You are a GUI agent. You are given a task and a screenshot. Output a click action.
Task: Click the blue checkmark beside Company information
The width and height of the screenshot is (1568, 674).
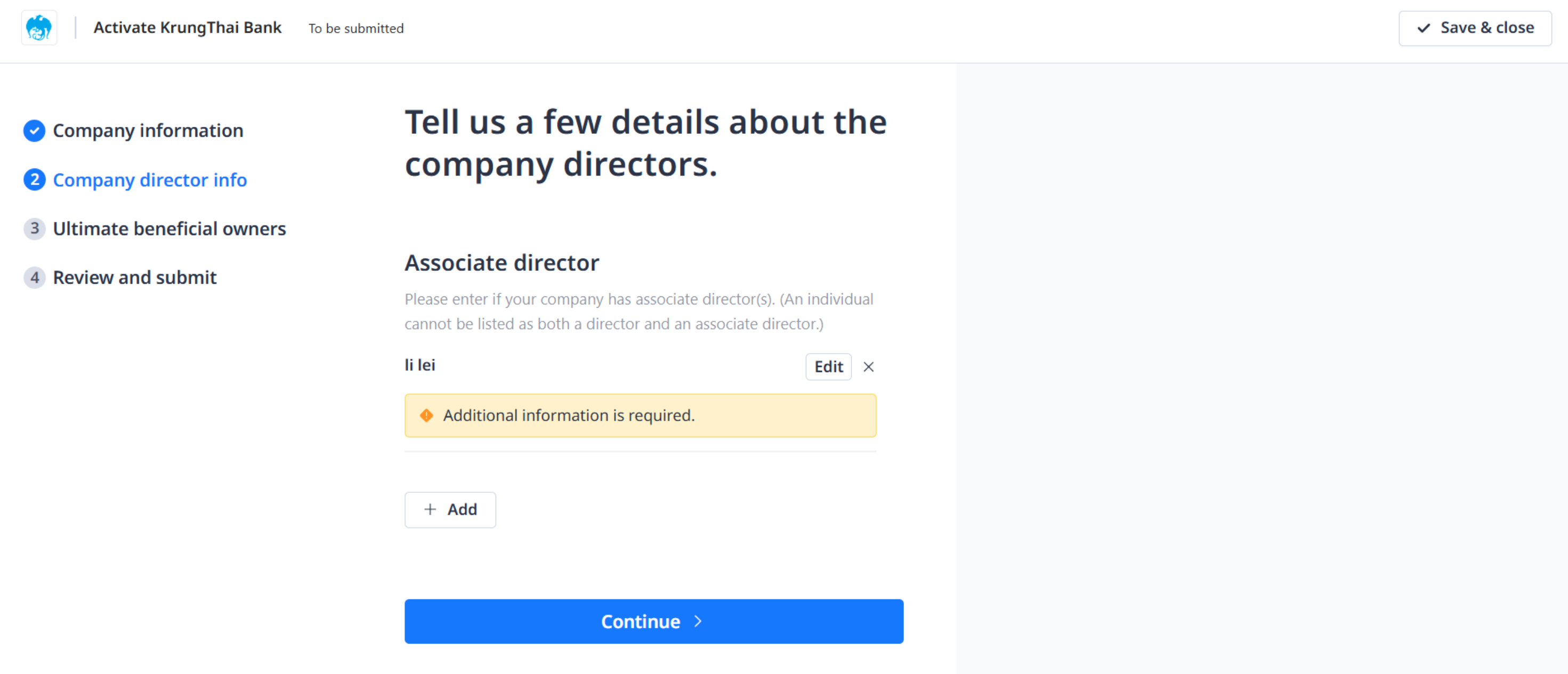34,130
